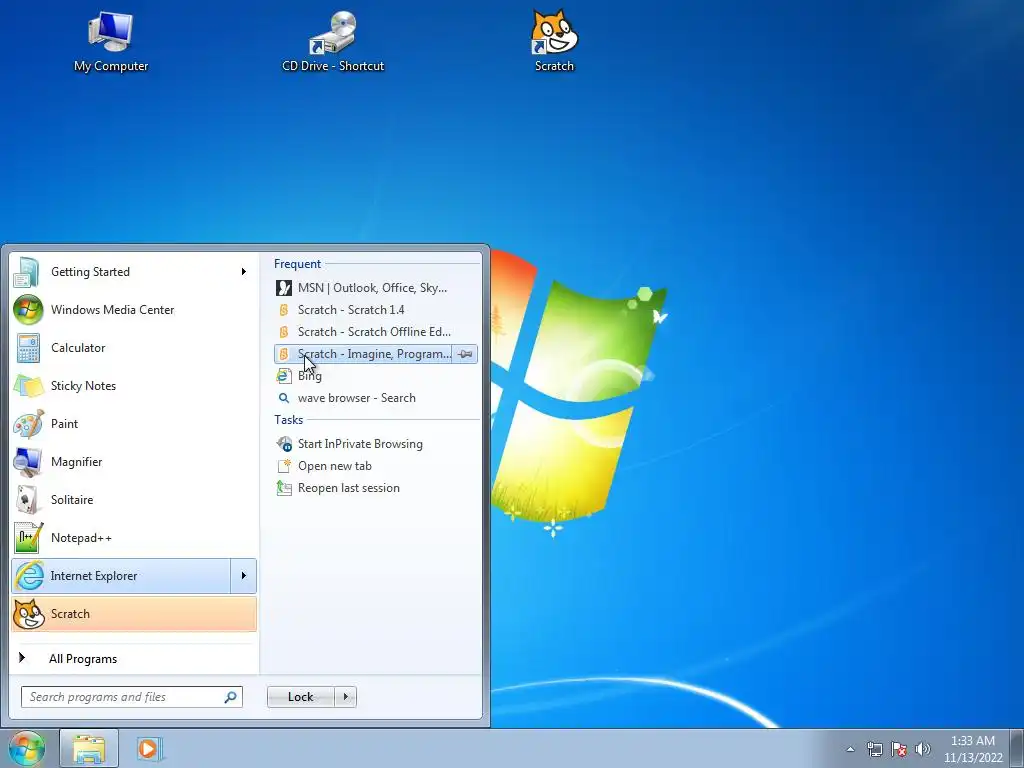Launch Scratch from the desktop shortcut
This screenshot has width=1024, height=768.
pyautogui.click(x=554, y=42)
